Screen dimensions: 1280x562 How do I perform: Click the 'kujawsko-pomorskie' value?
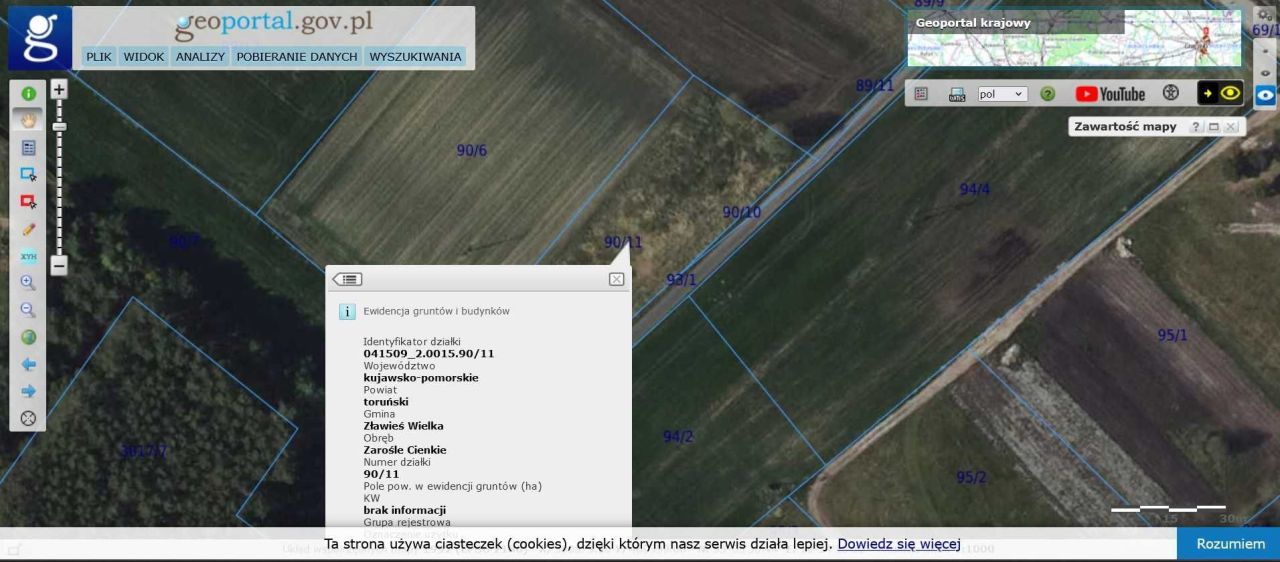(x=420, y=378)
